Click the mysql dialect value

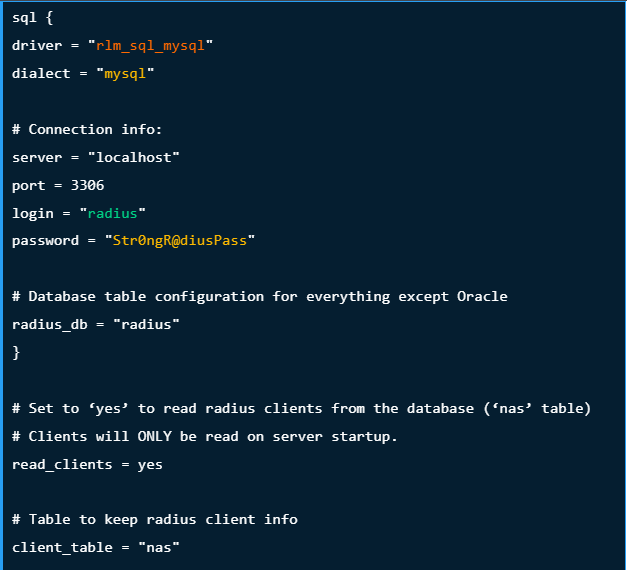(x=125, y=74)
